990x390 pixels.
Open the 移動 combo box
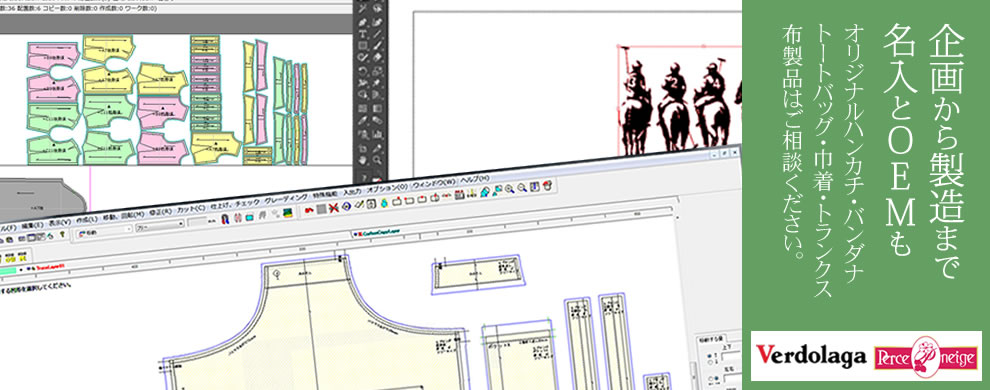104,233
